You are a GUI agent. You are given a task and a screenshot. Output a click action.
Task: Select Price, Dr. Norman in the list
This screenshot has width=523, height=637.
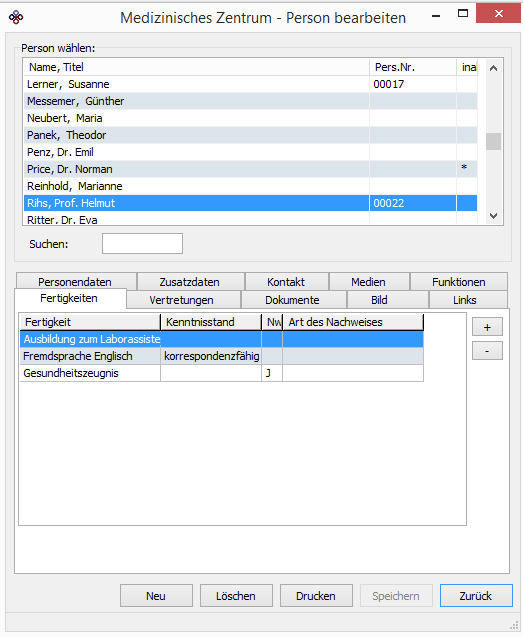250,169
